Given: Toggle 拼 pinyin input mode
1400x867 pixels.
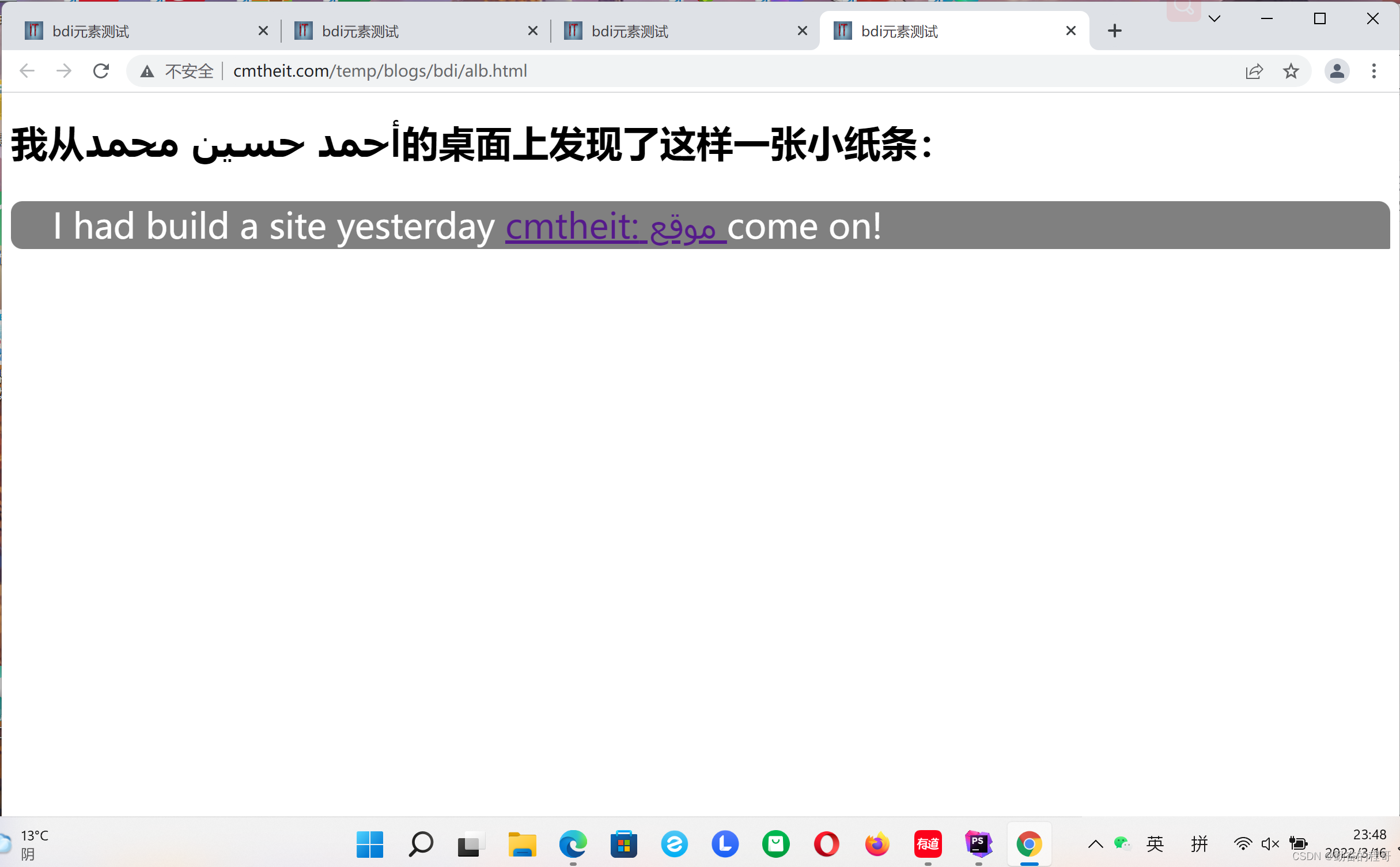Looking at the screenshot, I should point(1199,845).
